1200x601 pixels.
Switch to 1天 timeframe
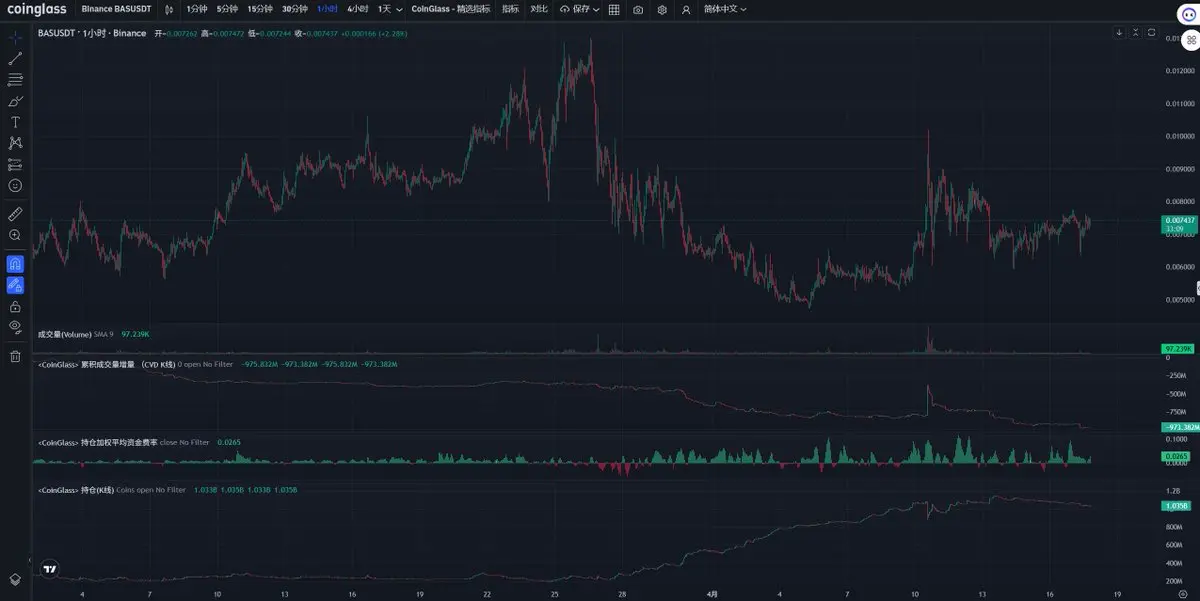pyautogui.click(x=384, y=9)
